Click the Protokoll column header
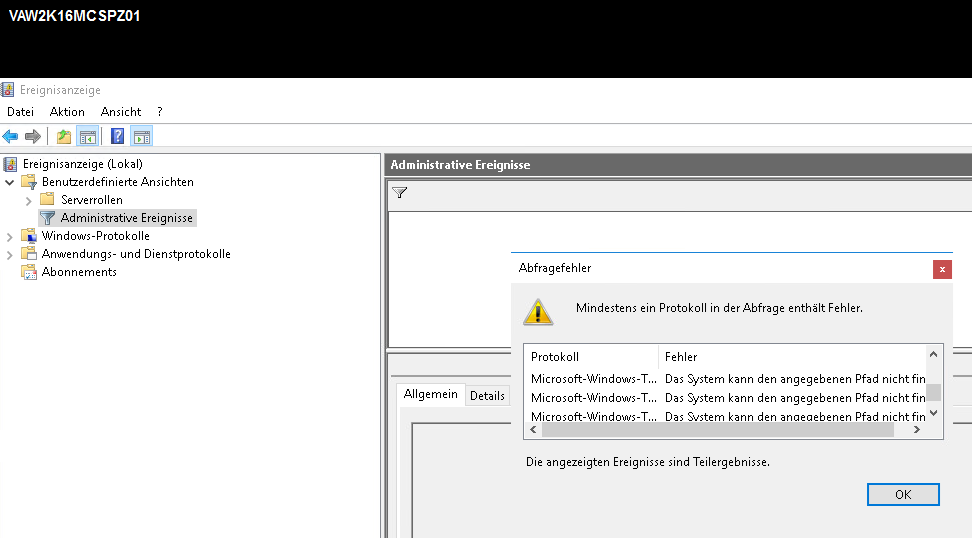Screen dimensions: 972x538 coord(591,357)
